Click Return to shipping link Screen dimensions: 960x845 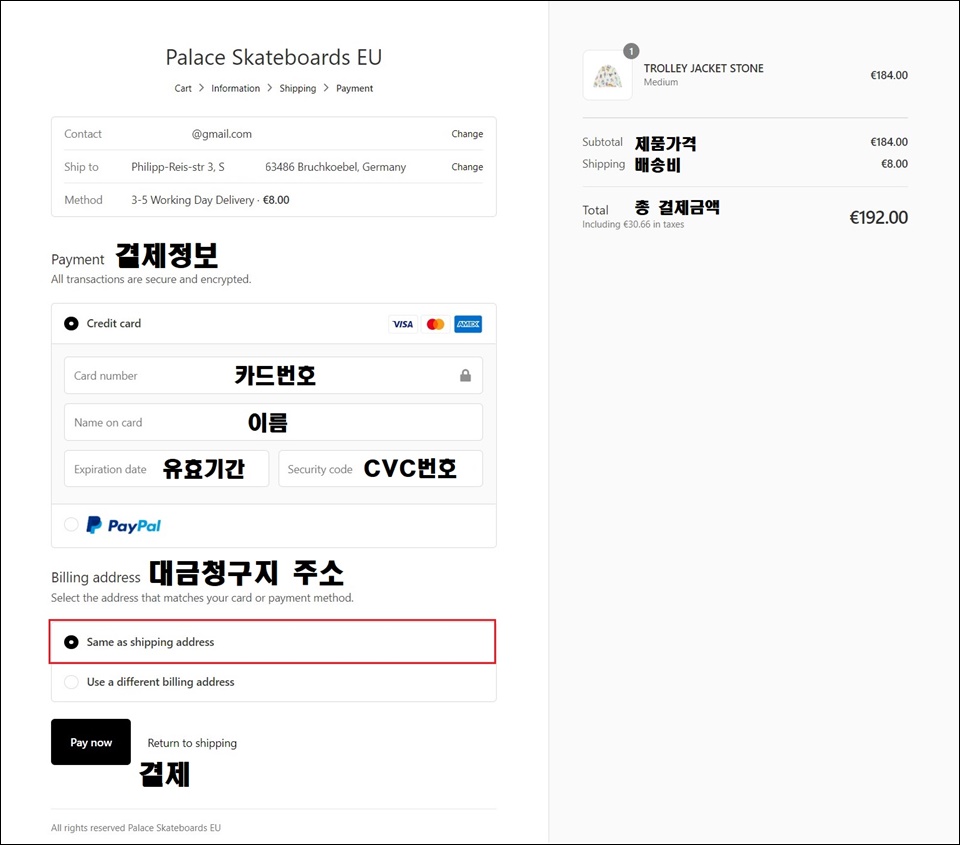coord(192,743)
